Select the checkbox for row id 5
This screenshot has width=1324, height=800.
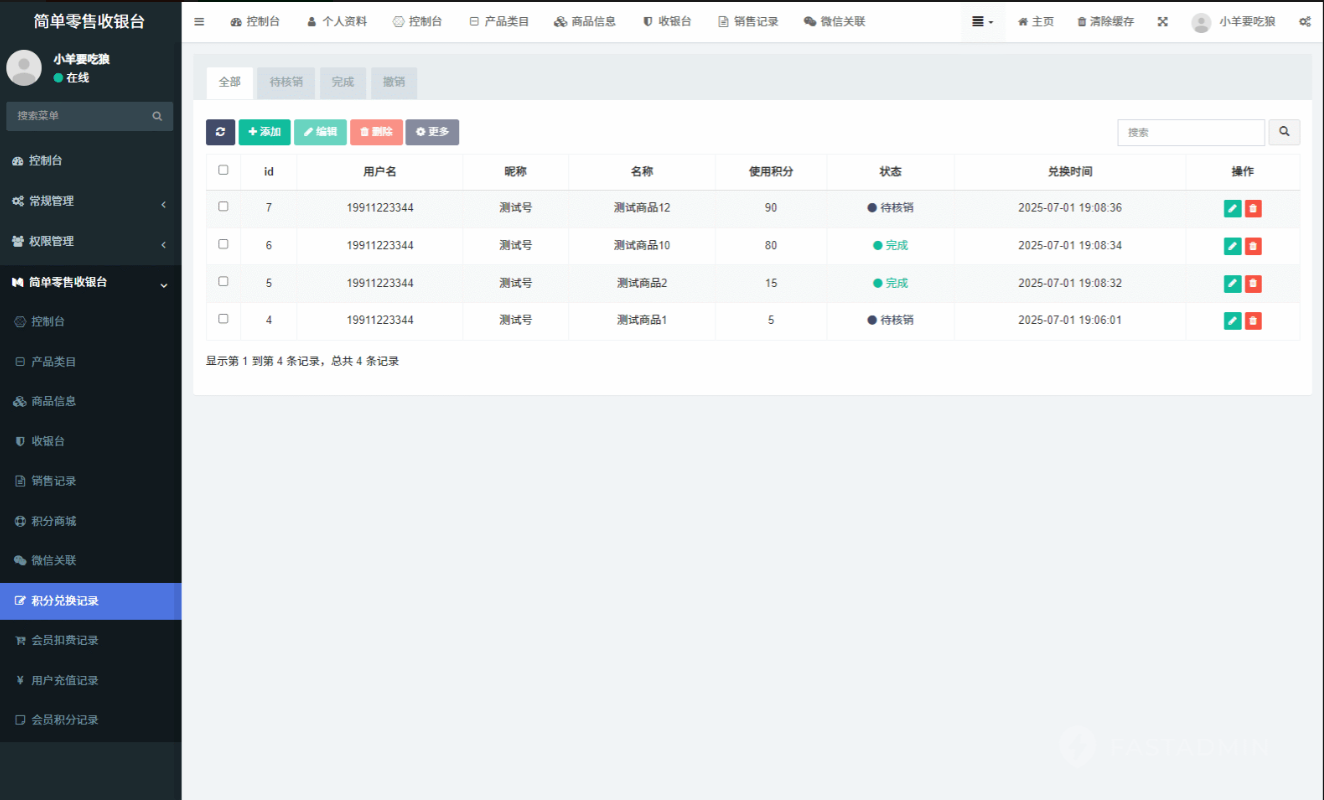[223, 282]
